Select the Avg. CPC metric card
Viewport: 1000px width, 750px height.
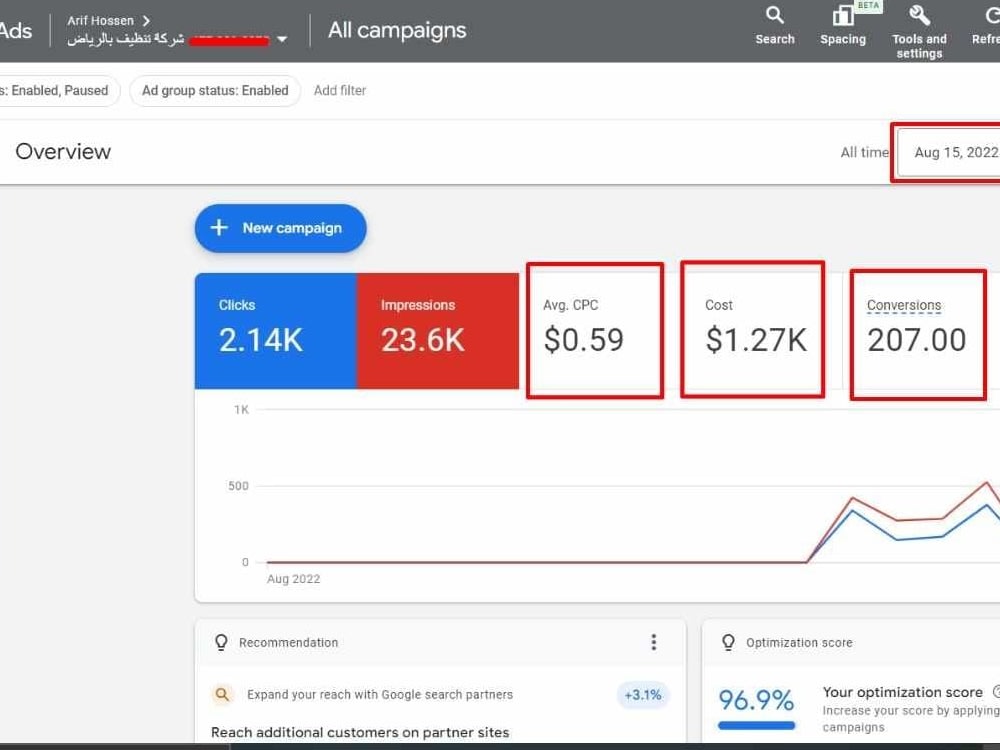(x=595, y=330)
